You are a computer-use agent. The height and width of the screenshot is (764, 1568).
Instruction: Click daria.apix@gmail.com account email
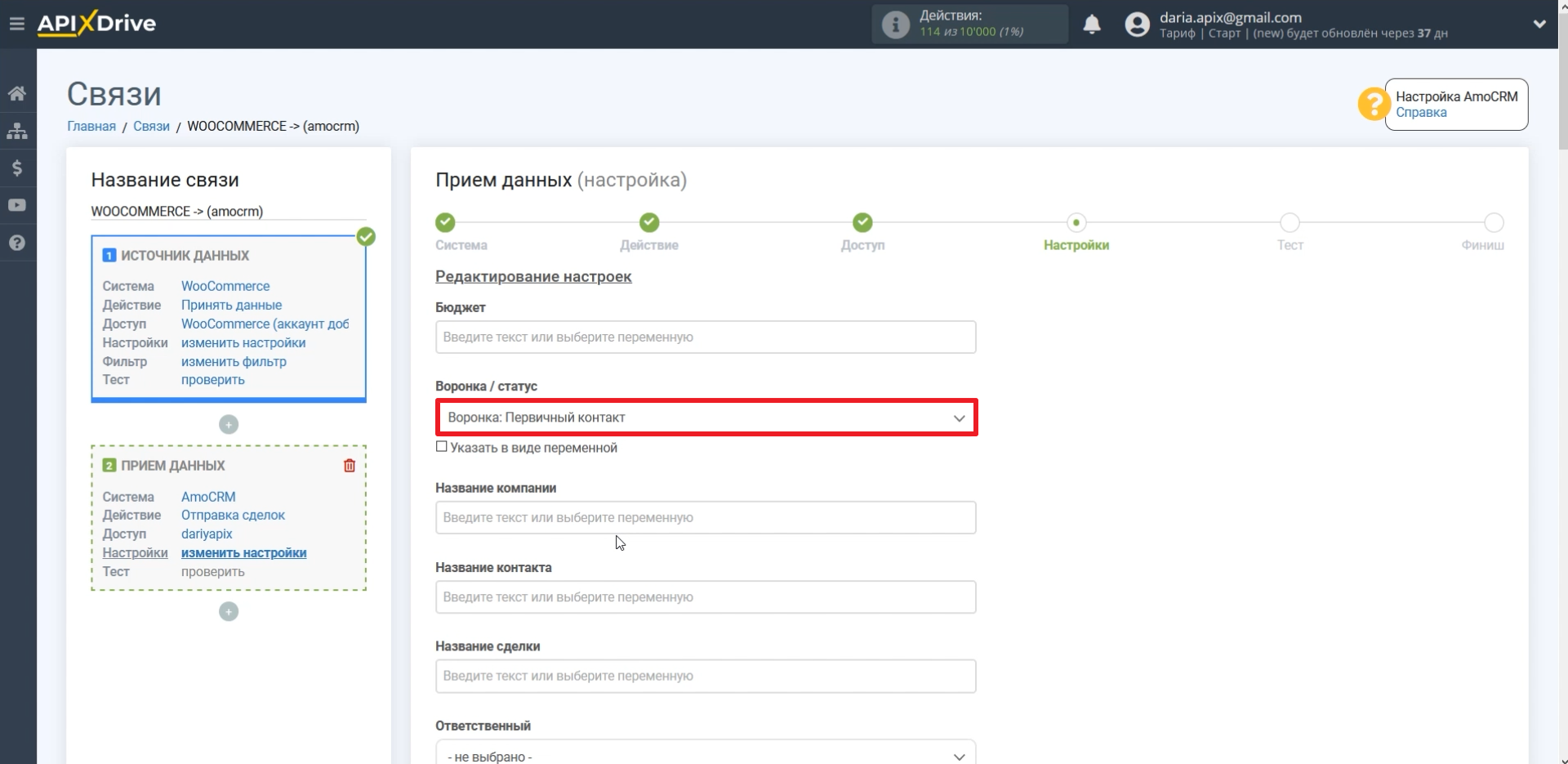(x=1231, y=17)
